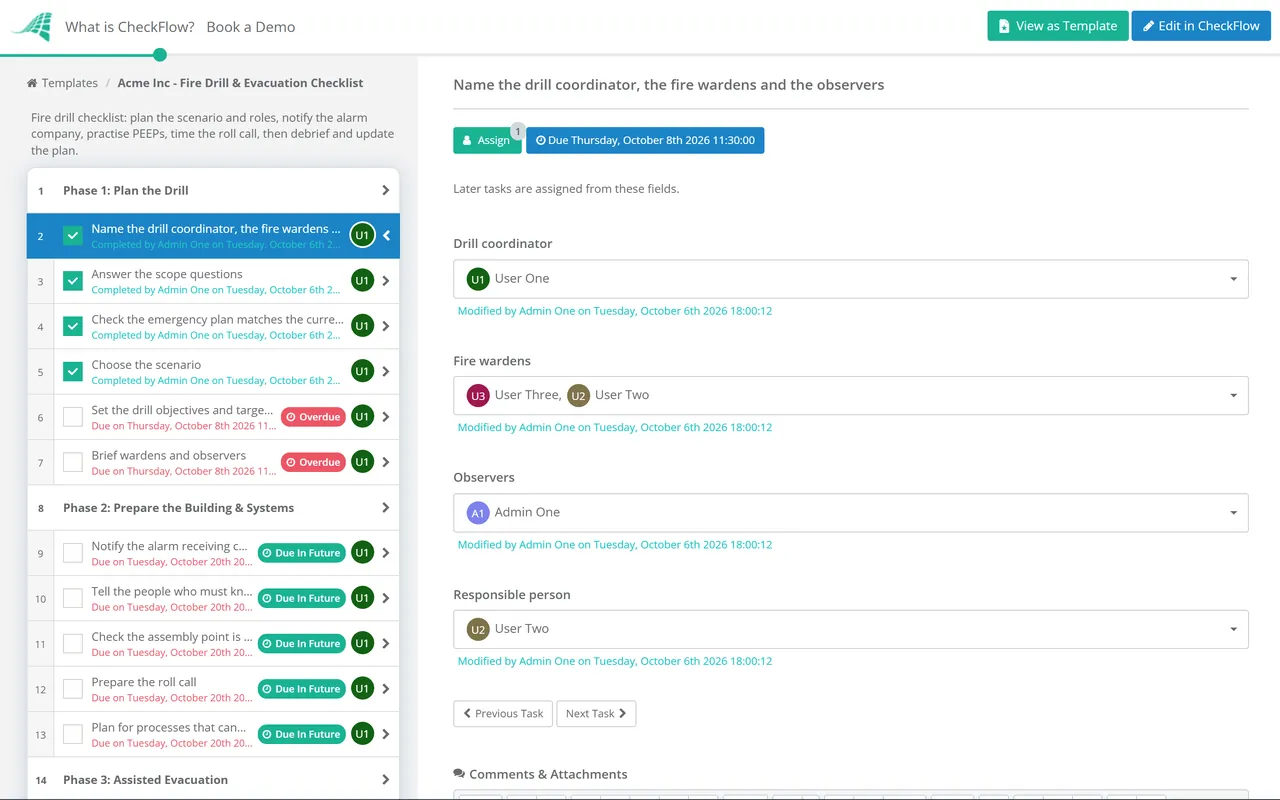Open the Responsible person dropdown
Viewport: 1280px width, 800px height.
click(851, 629)
